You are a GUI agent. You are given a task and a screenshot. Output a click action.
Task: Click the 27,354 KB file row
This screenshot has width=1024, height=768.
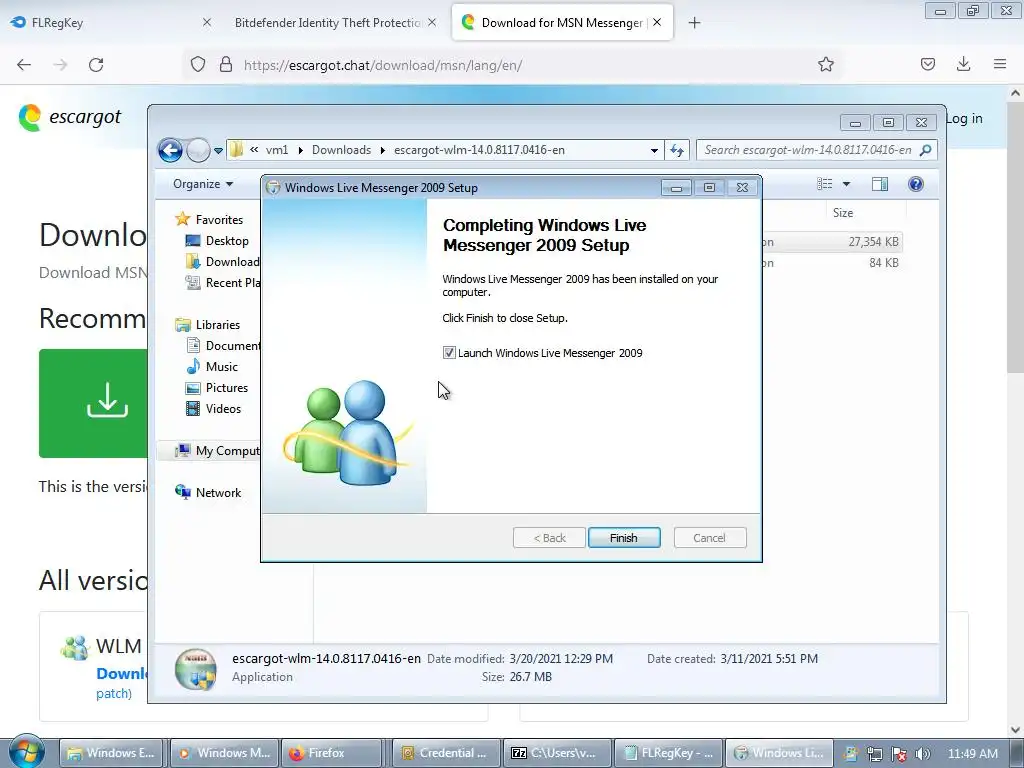(831, 242)
